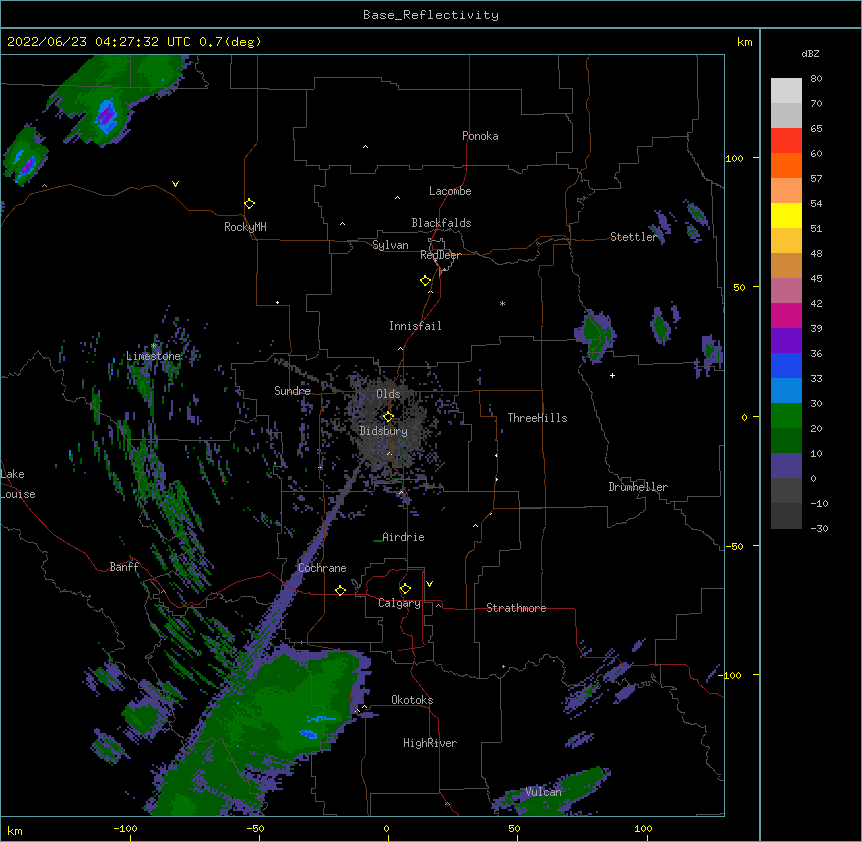Click the yellow diamond marker above RockyMH
Image resolution: width=862 pixels, height=842 pixels.
[x=250, y=204]
